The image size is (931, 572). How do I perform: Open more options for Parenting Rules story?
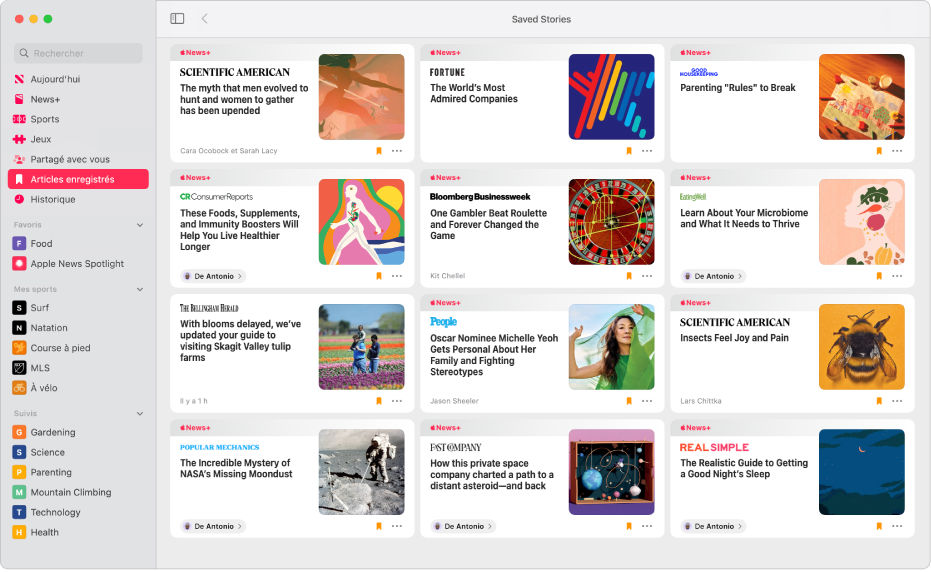click(897, 151)
